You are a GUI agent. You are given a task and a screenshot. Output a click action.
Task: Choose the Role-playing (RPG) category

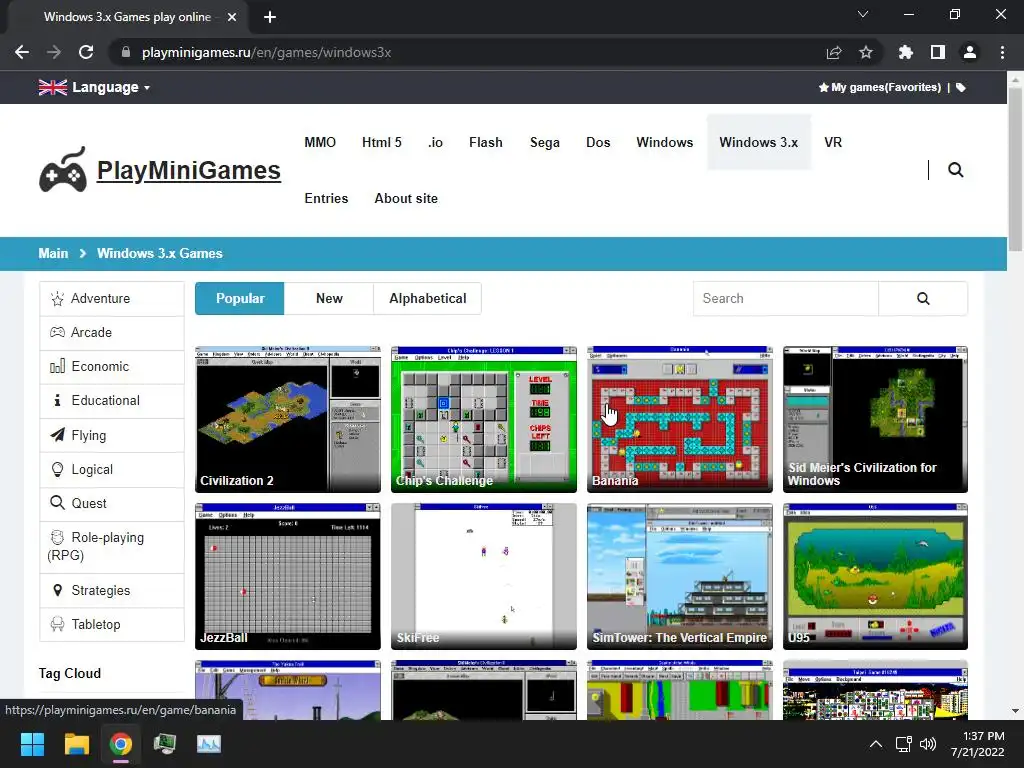click(112, 547)
